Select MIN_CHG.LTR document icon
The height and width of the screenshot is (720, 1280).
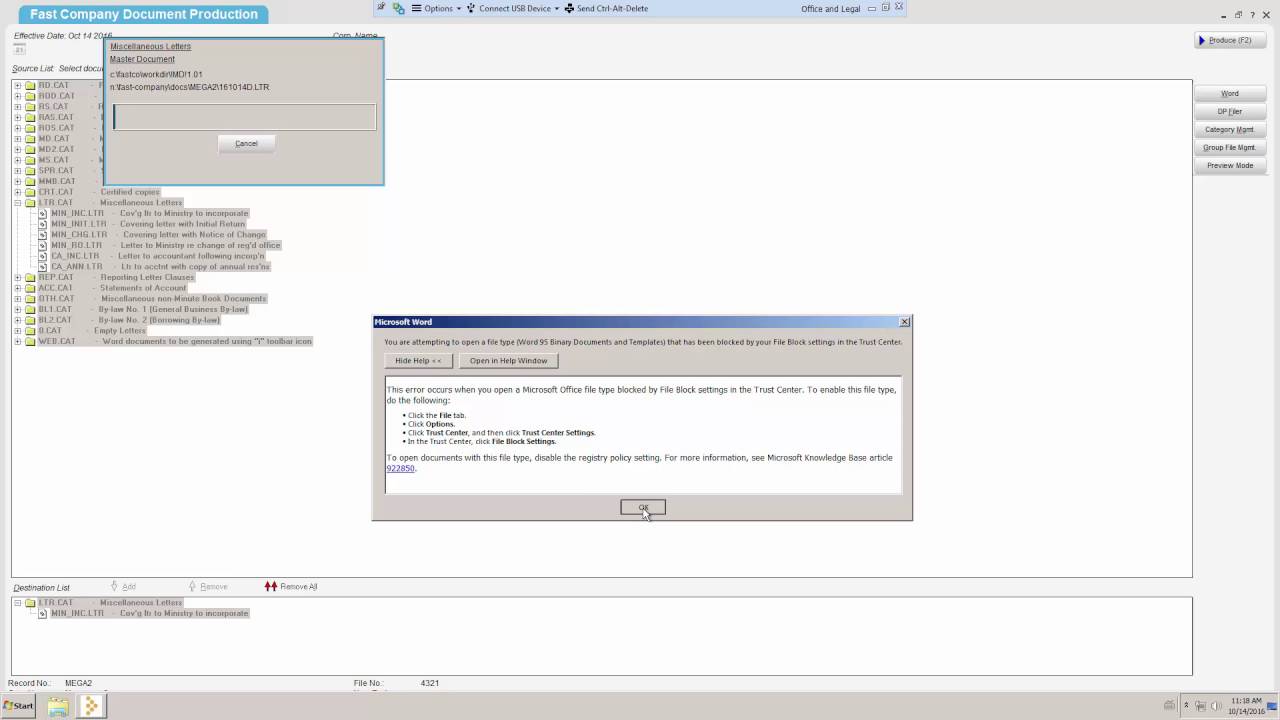pyautogui.click(x=43, y=235)
